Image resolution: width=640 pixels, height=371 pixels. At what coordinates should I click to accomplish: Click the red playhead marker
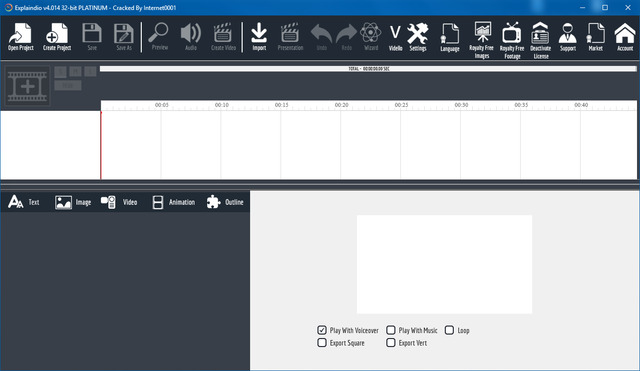tap(101, 145)
